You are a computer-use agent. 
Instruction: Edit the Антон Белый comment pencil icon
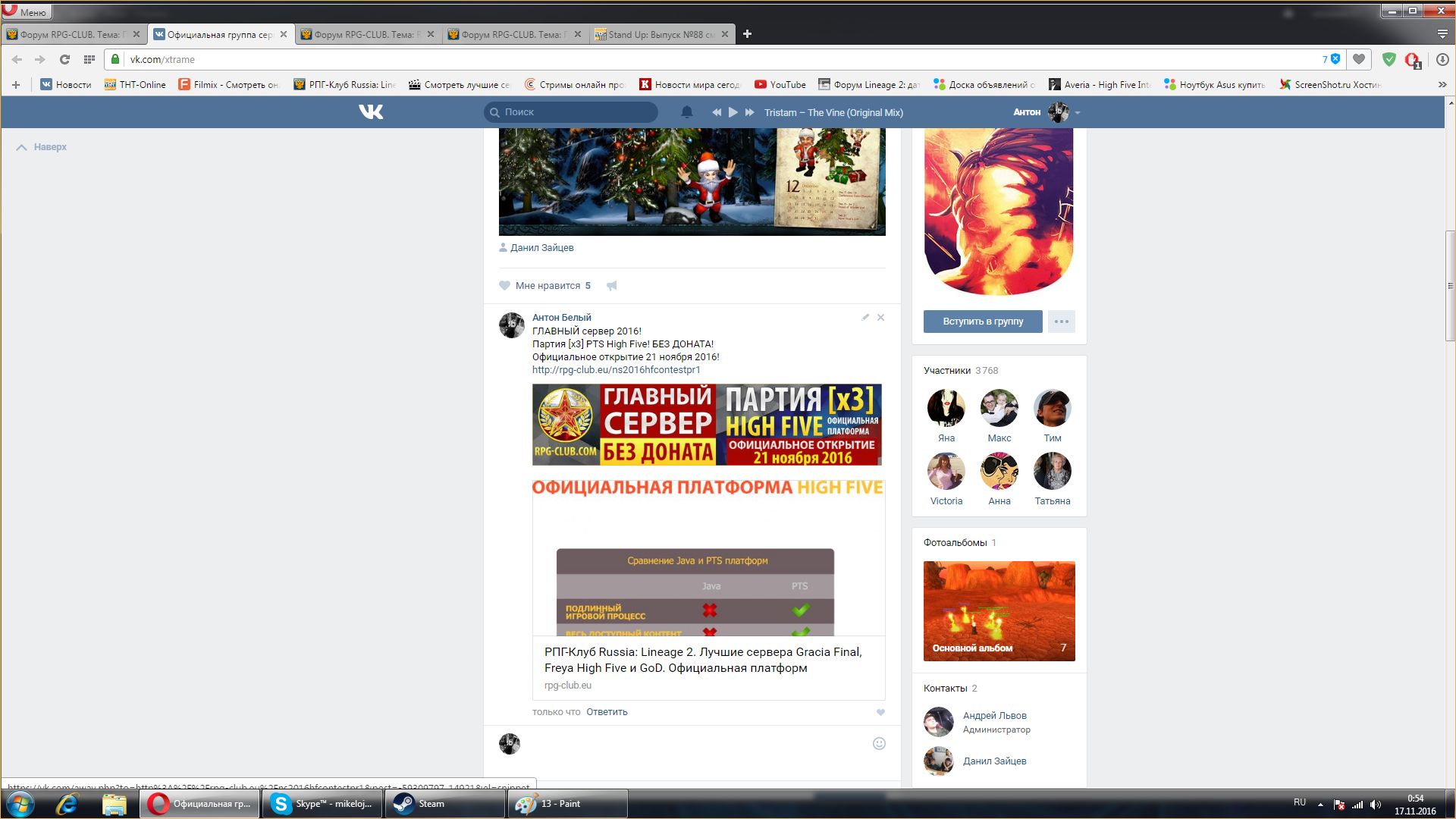865,317
